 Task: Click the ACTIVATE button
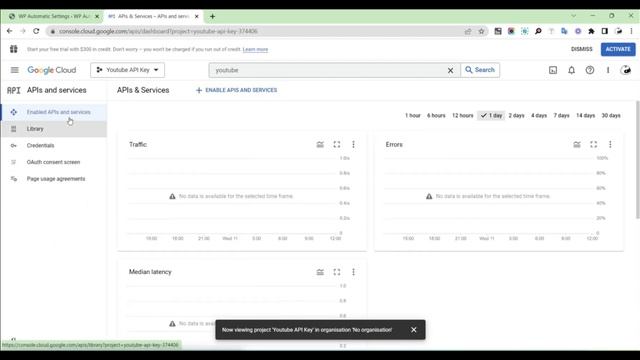click(x=618, y=49)
